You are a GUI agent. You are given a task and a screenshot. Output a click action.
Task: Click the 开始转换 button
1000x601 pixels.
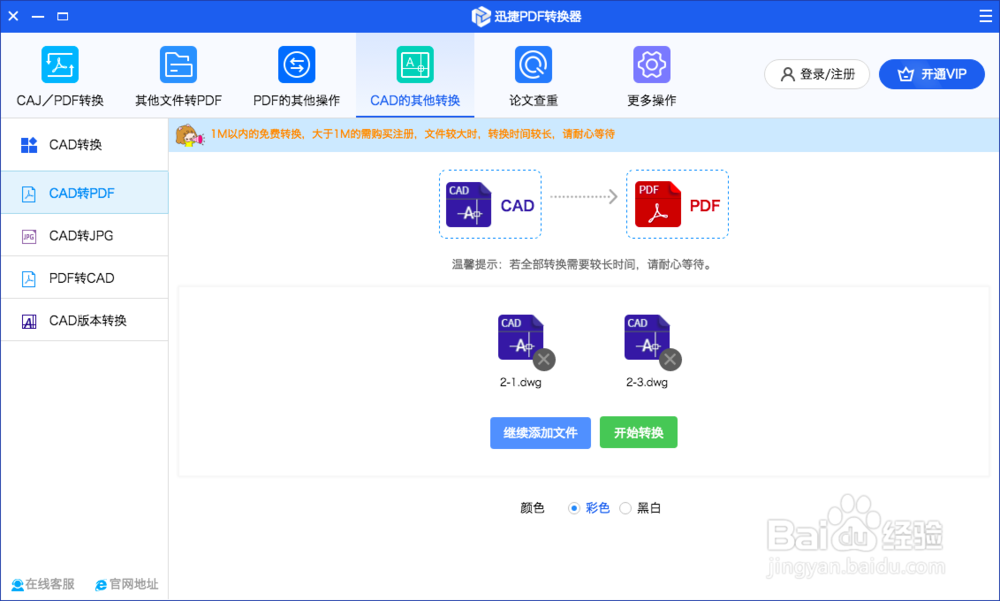[x=638, y=433]
